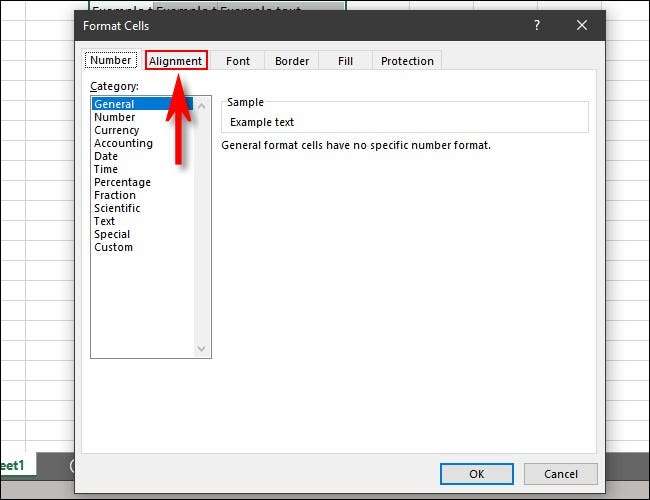Open the Protection tab
650x500 pixels.
[407, 61]
